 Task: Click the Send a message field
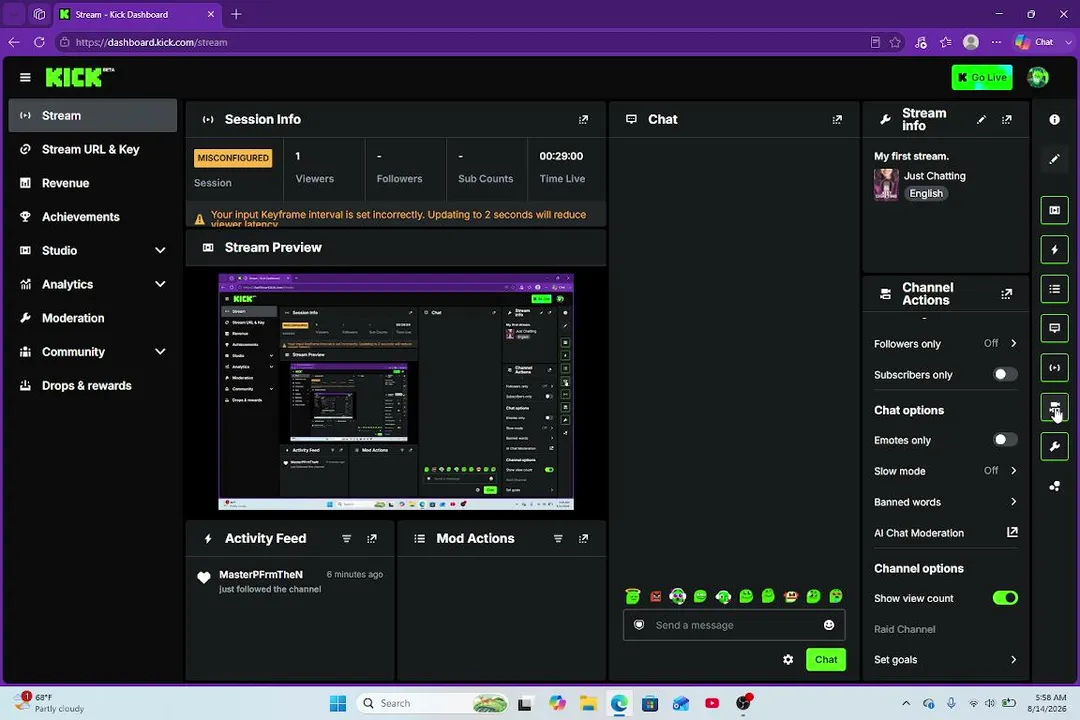734,625
